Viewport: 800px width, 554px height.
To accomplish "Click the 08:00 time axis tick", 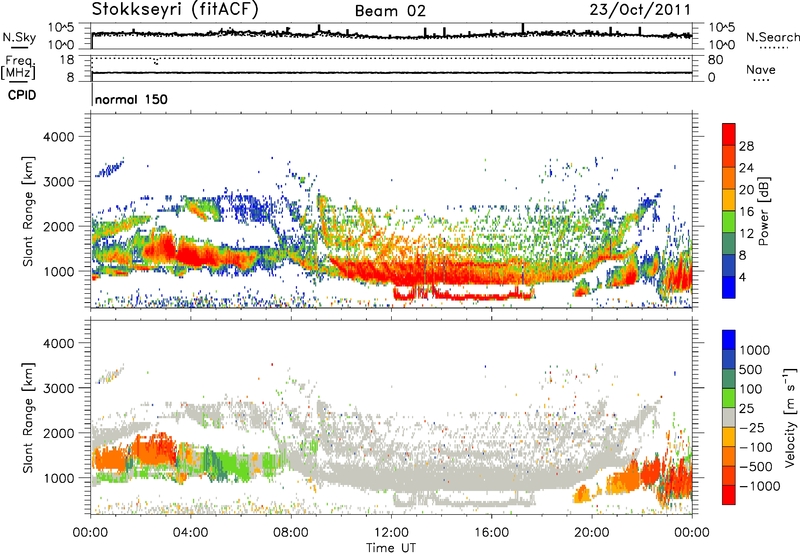I will click(x=290, y=532).
